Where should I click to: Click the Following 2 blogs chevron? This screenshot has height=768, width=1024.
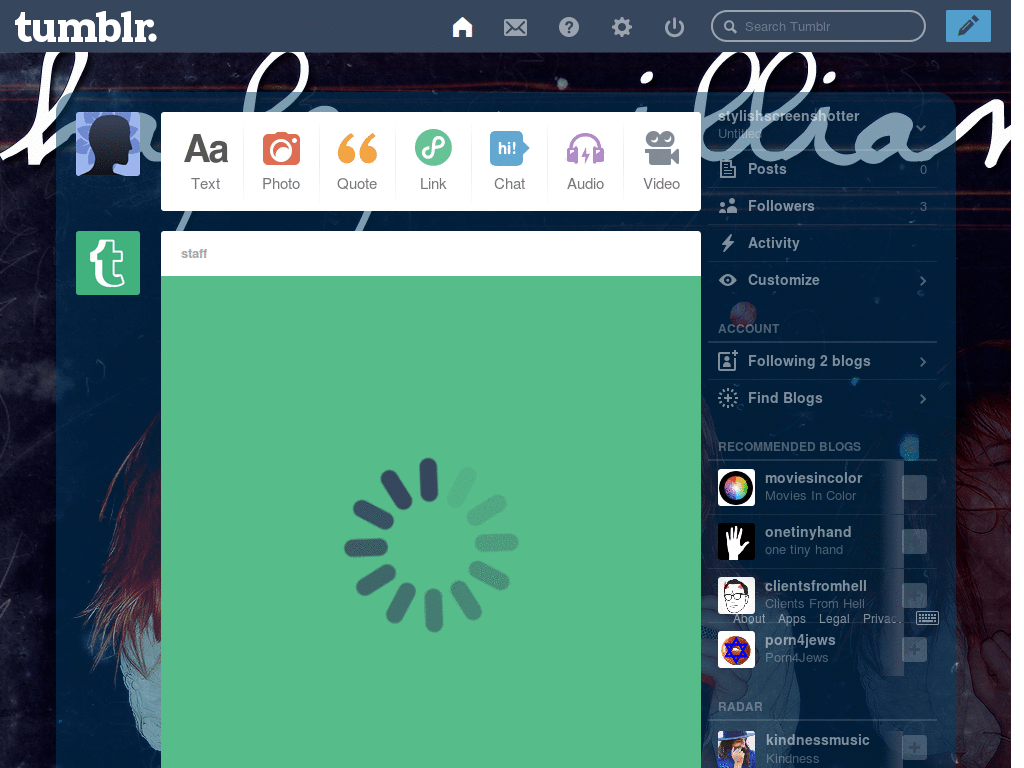[x=923, y=362]
